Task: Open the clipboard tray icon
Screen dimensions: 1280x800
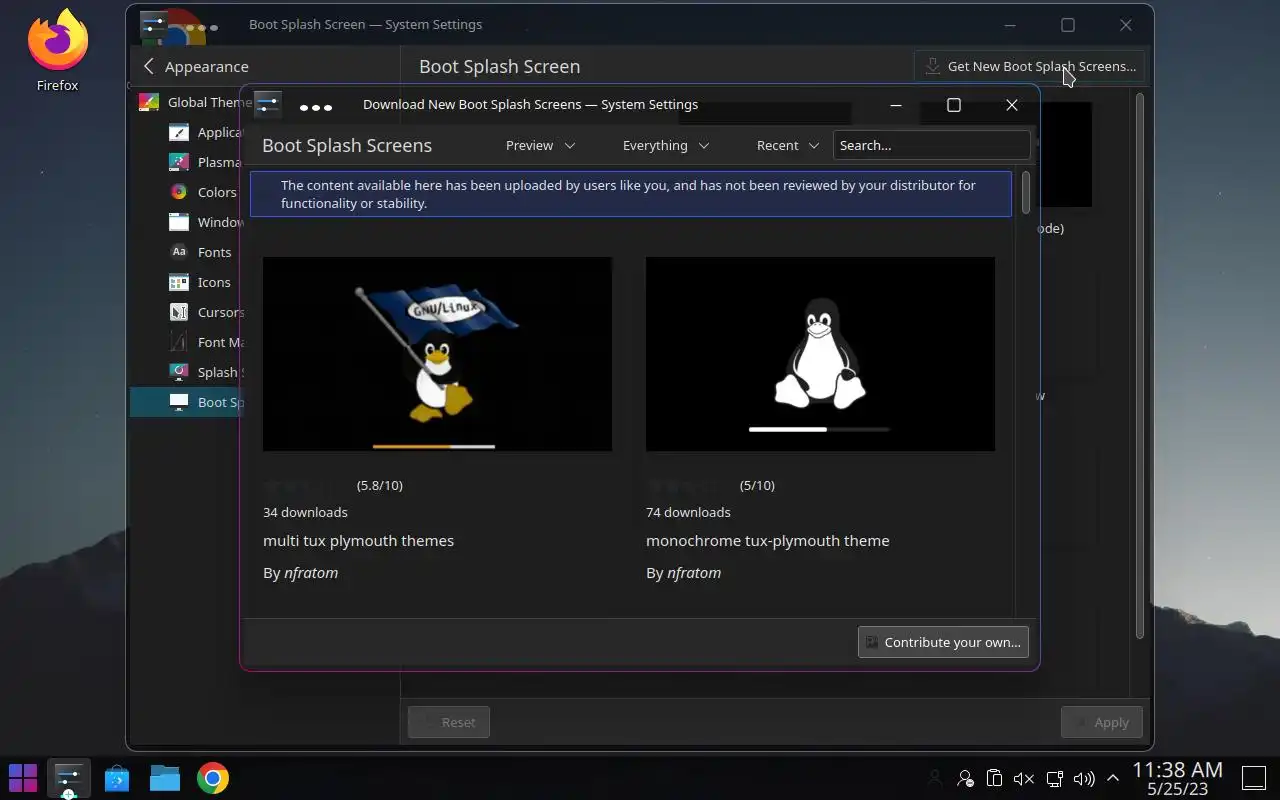Action: click(994, 778)
